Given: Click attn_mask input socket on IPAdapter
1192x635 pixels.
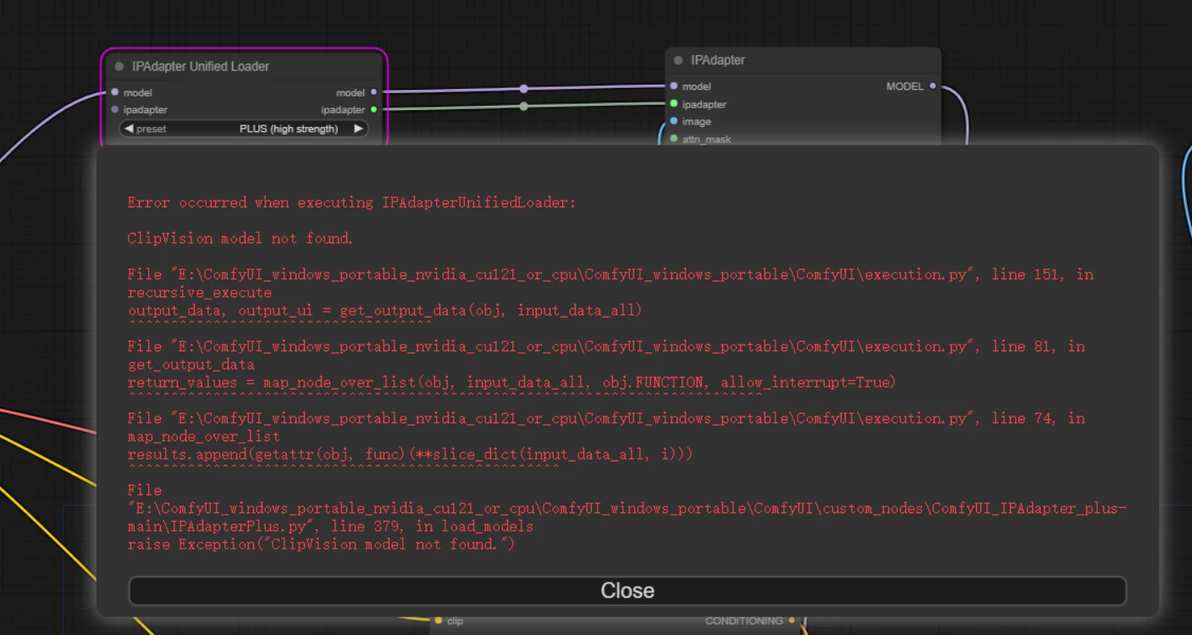Looking at the screenshot, I should [x=674, y=138].
